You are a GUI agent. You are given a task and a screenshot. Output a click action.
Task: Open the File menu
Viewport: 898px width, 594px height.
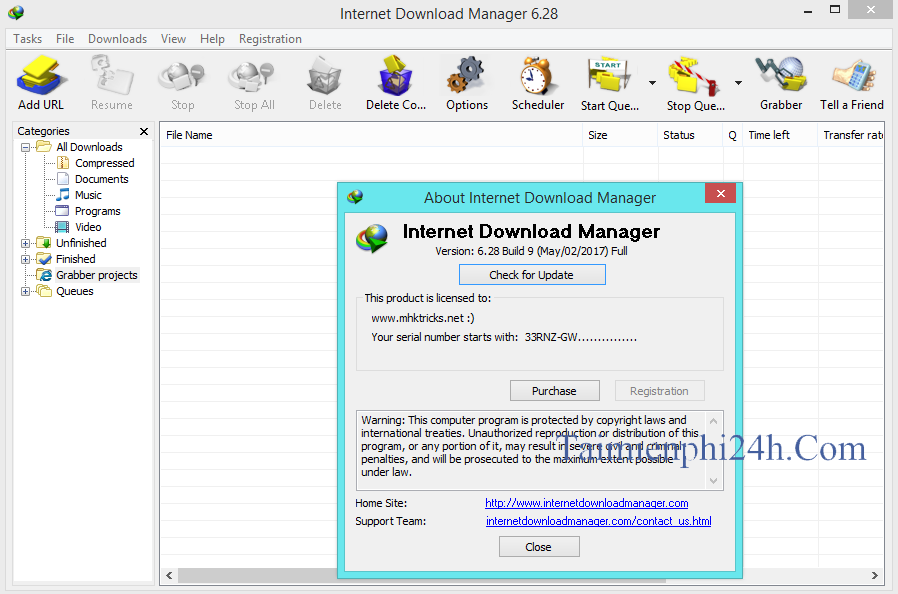(65, 39)
